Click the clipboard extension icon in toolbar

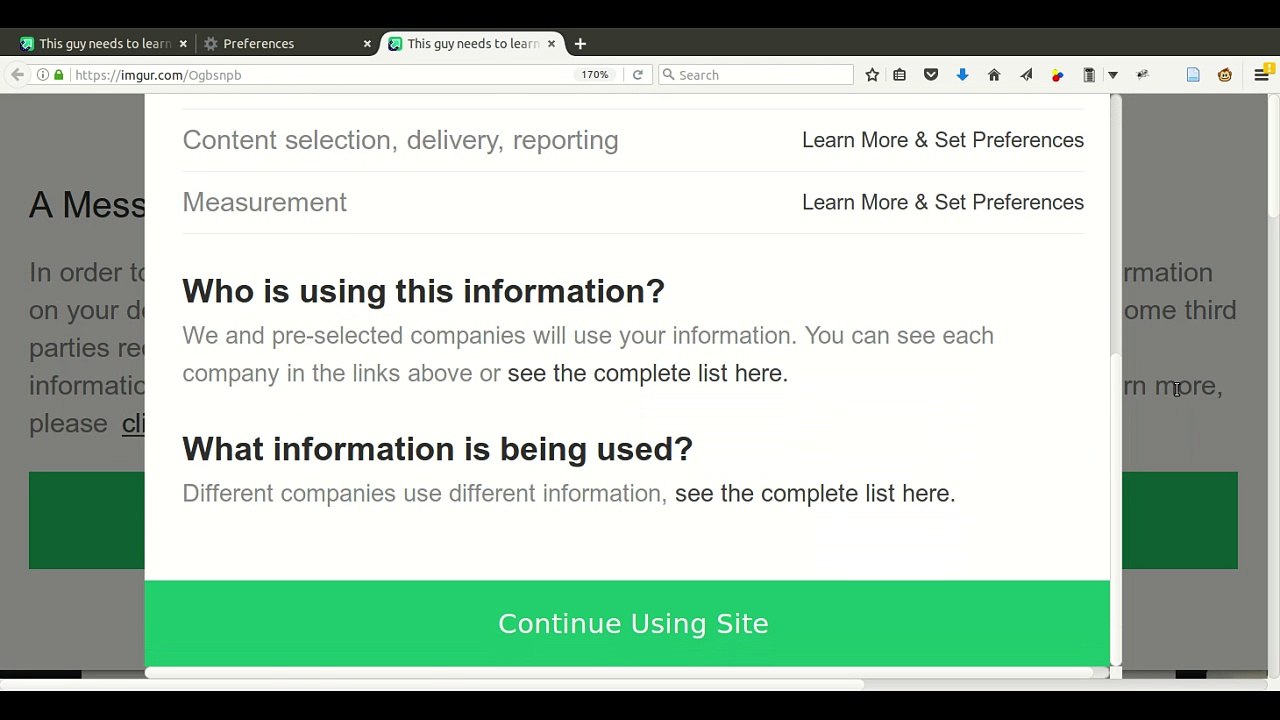click(x=1090, y=75)
